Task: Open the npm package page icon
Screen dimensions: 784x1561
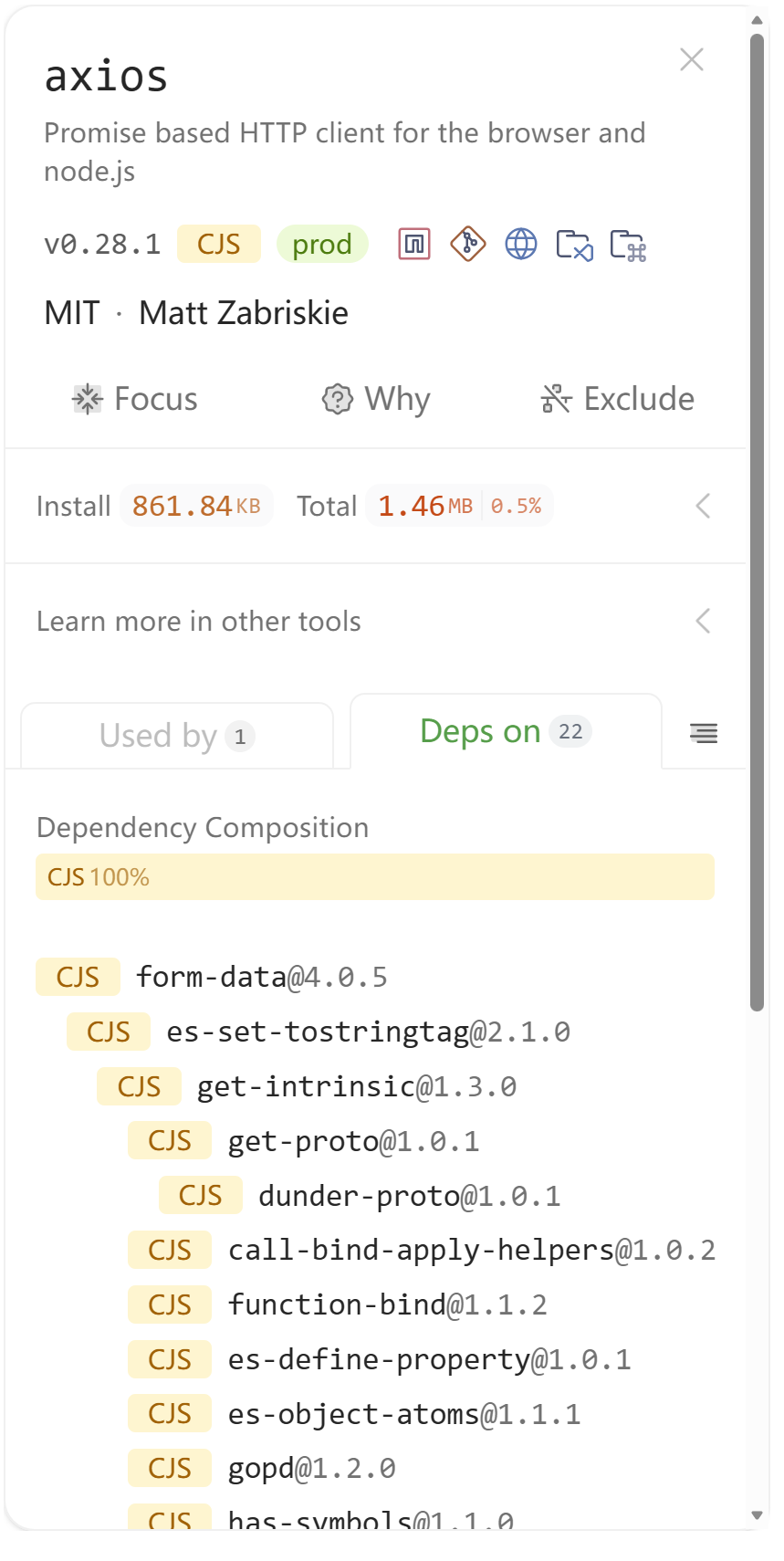Action: (x=414, y=245)
